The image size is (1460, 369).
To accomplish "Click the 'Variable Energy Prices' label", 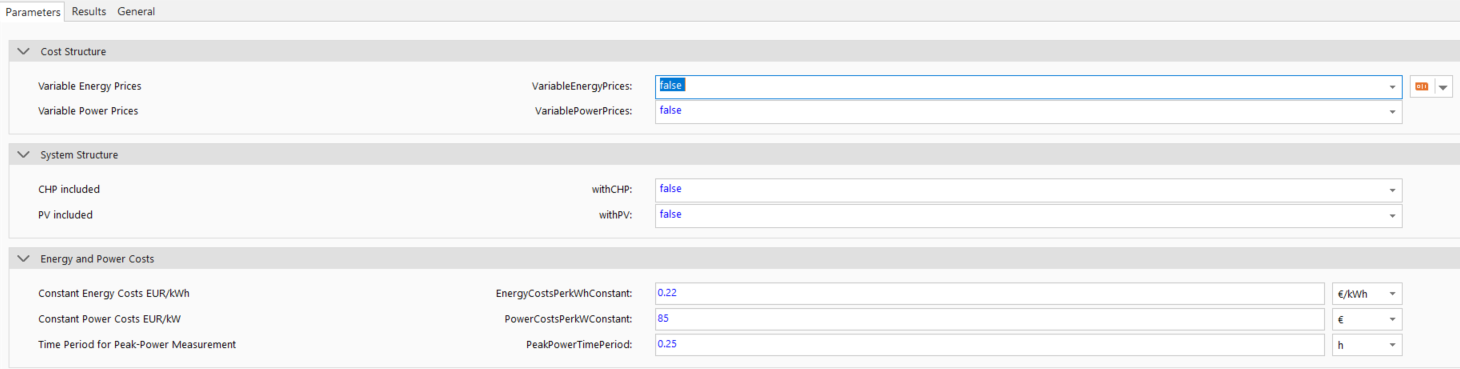I will click(x=90, y=86).
